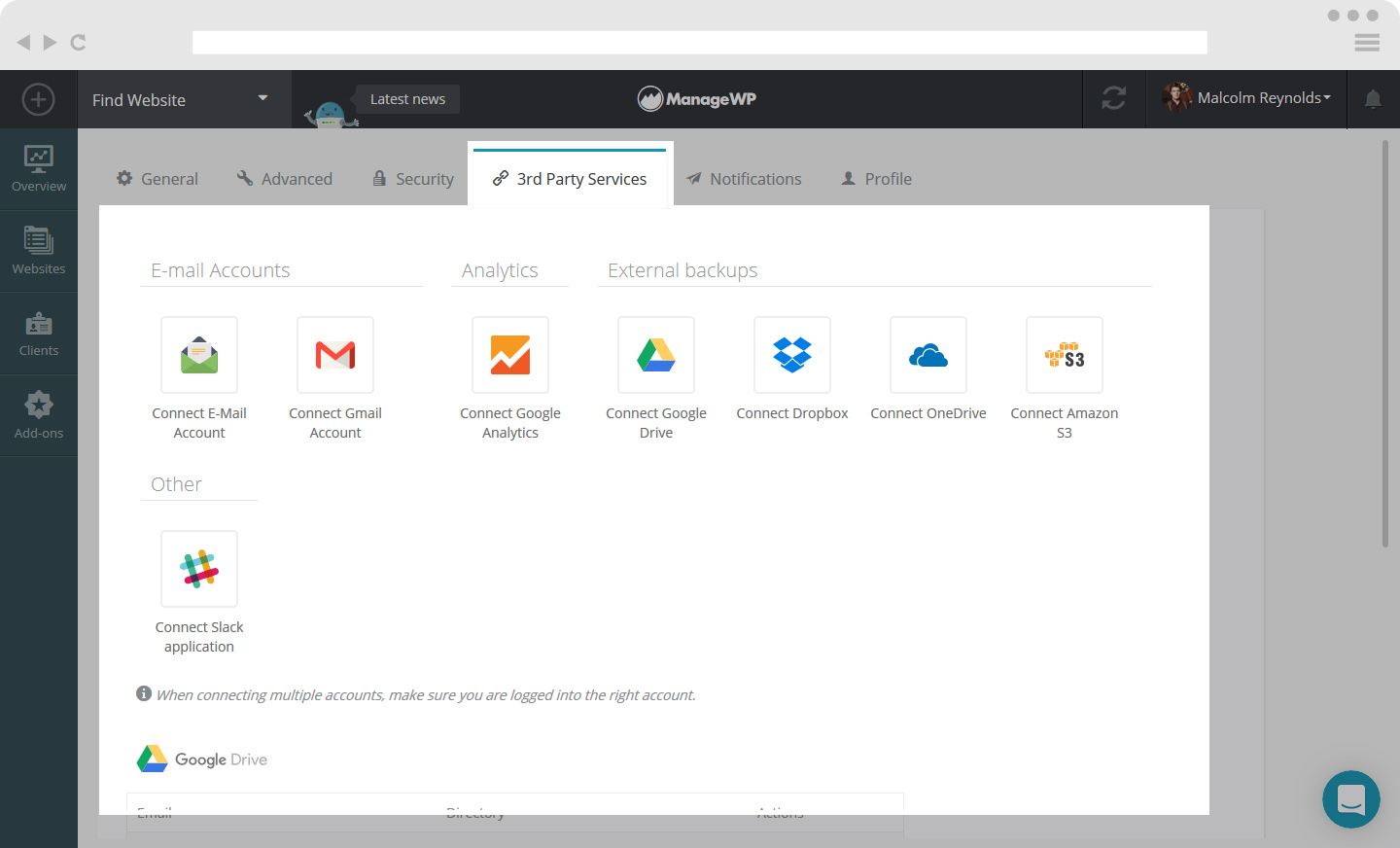Click the 'External backups' heading

(x=682, y=270)
